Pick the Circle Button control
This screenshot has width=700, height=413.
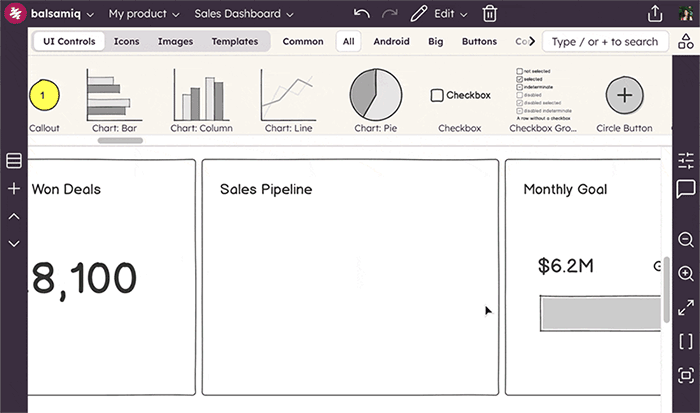pyautogui.click(x=624, y=104)
